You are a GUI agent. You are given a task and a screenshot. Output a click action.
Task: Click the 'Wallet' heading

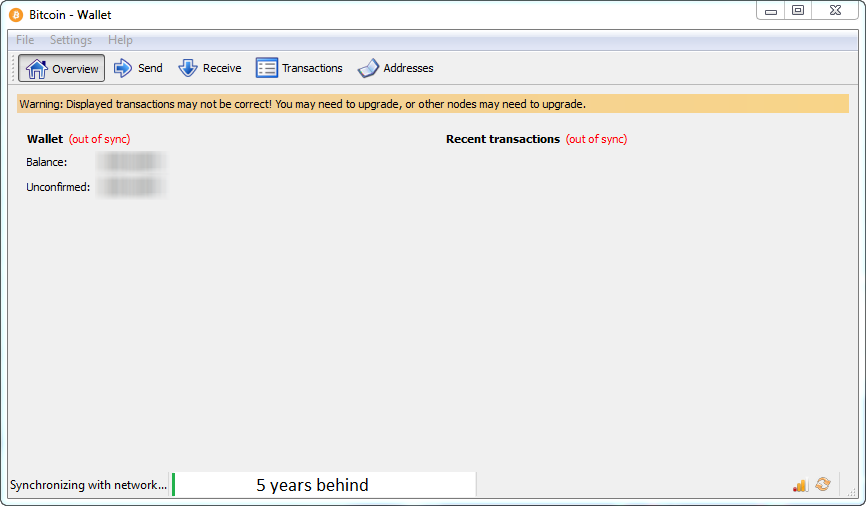pyautogui.click(x=45, y=139)
